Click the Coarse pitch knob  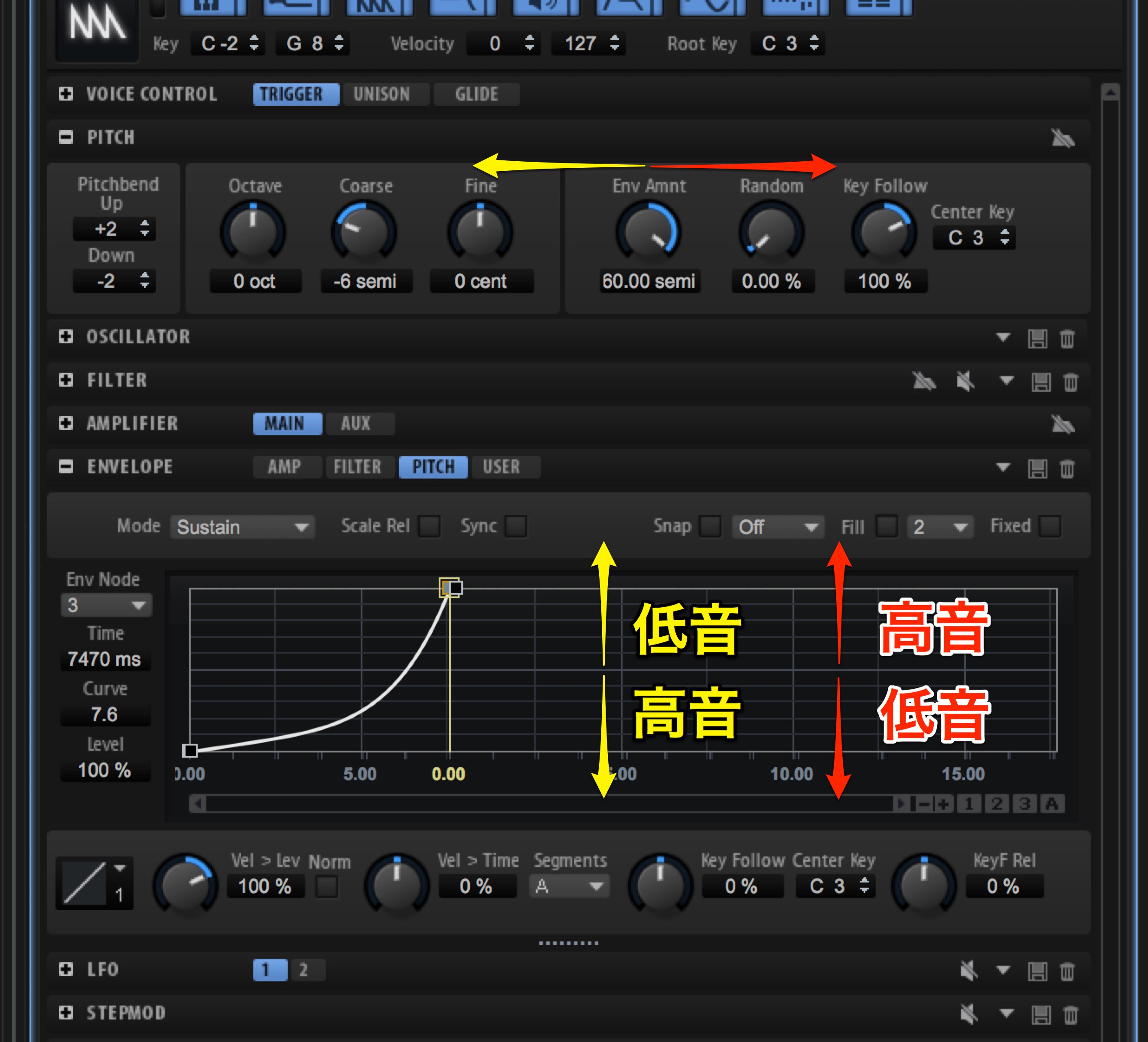click(364, 232)
